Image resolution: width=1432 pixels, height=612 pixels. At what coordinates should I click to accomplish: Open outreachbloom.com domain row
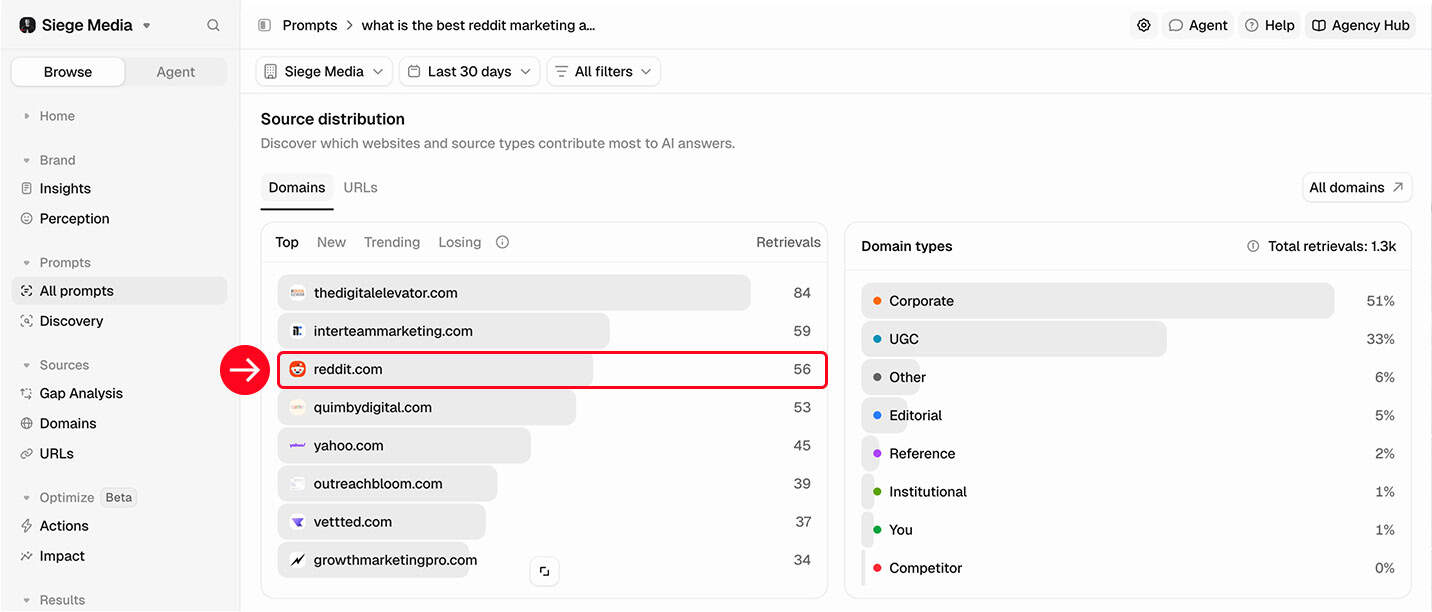(544, 483)
